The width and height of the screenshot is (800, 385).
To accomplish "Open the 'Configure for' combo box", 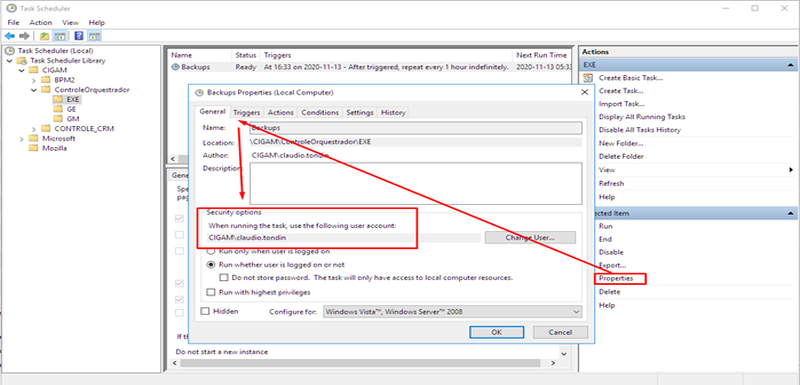I will 452,311.
